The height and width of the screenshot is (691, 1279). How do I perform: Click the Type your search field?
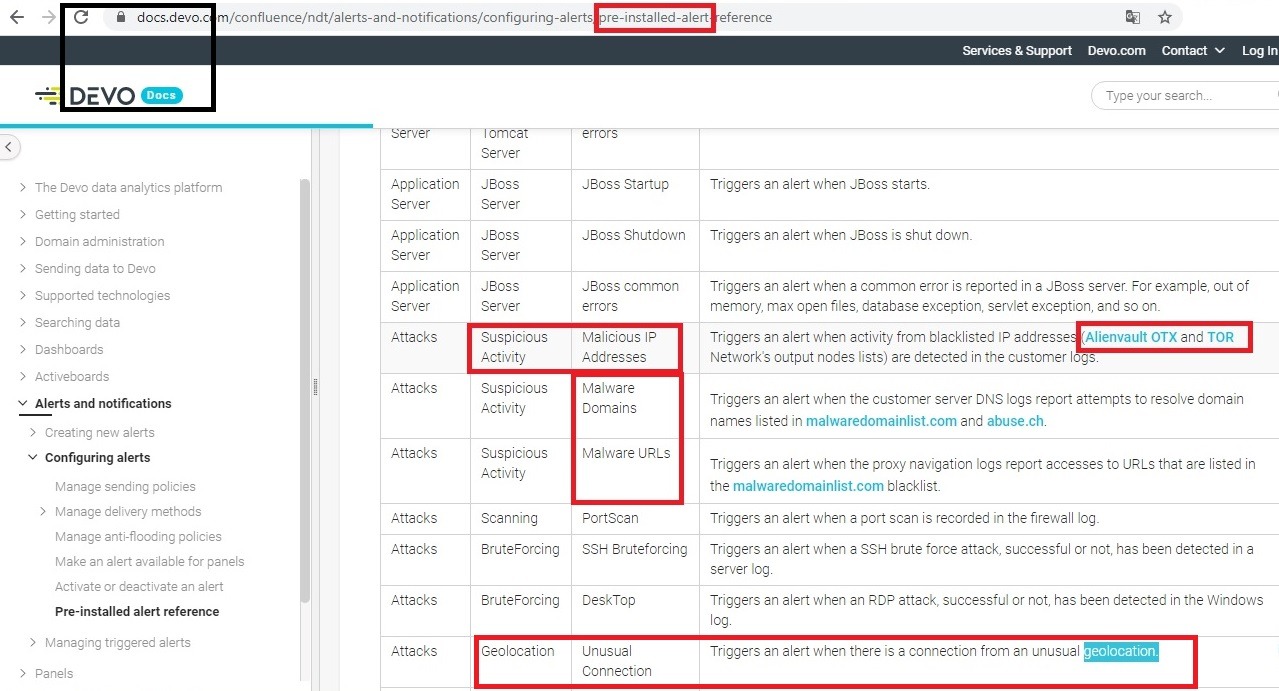pos(1184,96)
